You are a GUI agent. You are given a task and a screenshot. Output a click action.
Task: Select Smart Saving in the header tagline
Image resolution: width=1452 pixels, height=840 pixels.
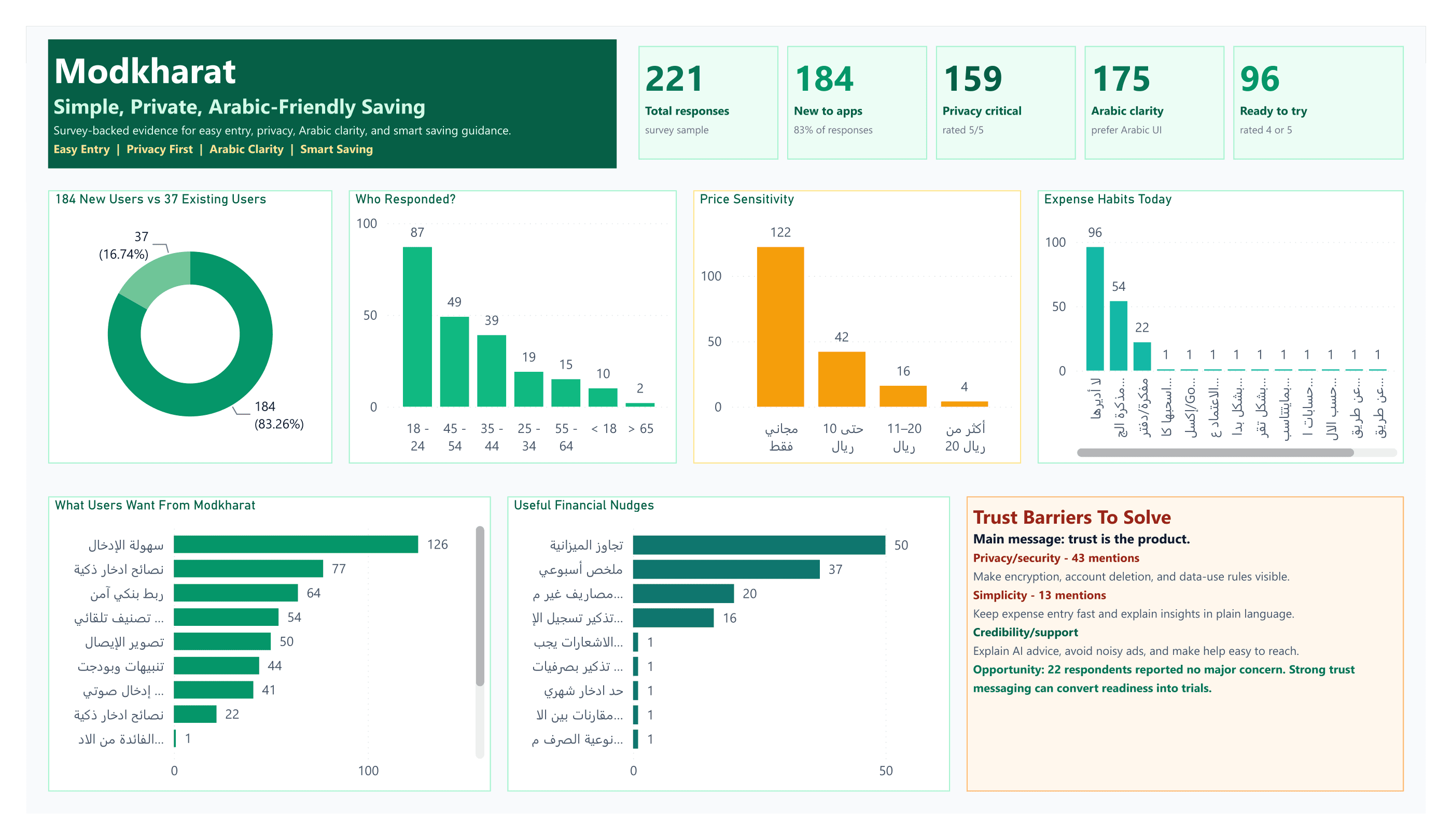coord(337,149)
